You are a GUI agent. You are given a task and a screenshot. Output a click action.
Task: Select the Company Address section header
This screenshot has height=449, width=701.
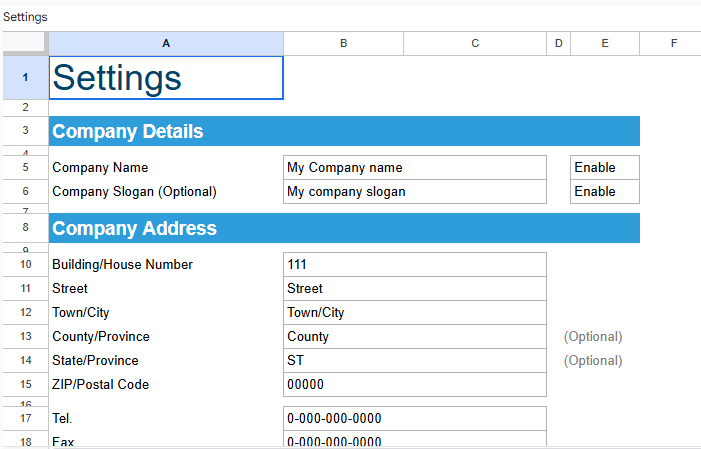tap(344, 228)
